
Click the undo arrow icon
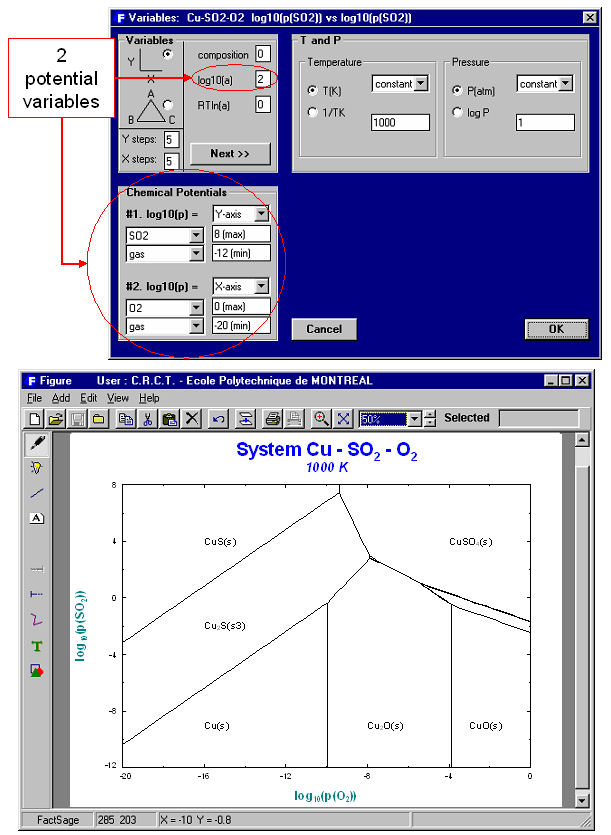217,419
